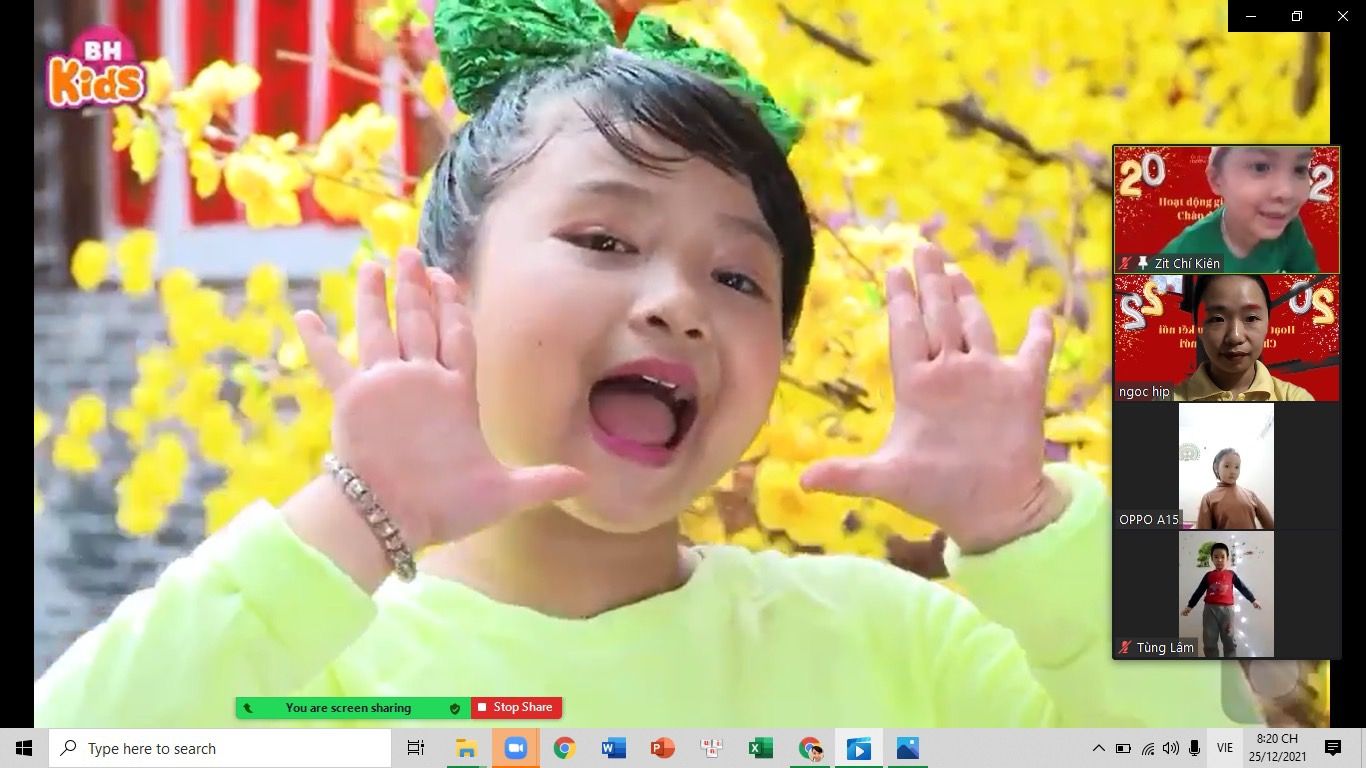Image resolution: width=1366 pixels, height=768 pixels.
Task: Open the Zoom app in the taskbar
Action: [x=516, y=748]
